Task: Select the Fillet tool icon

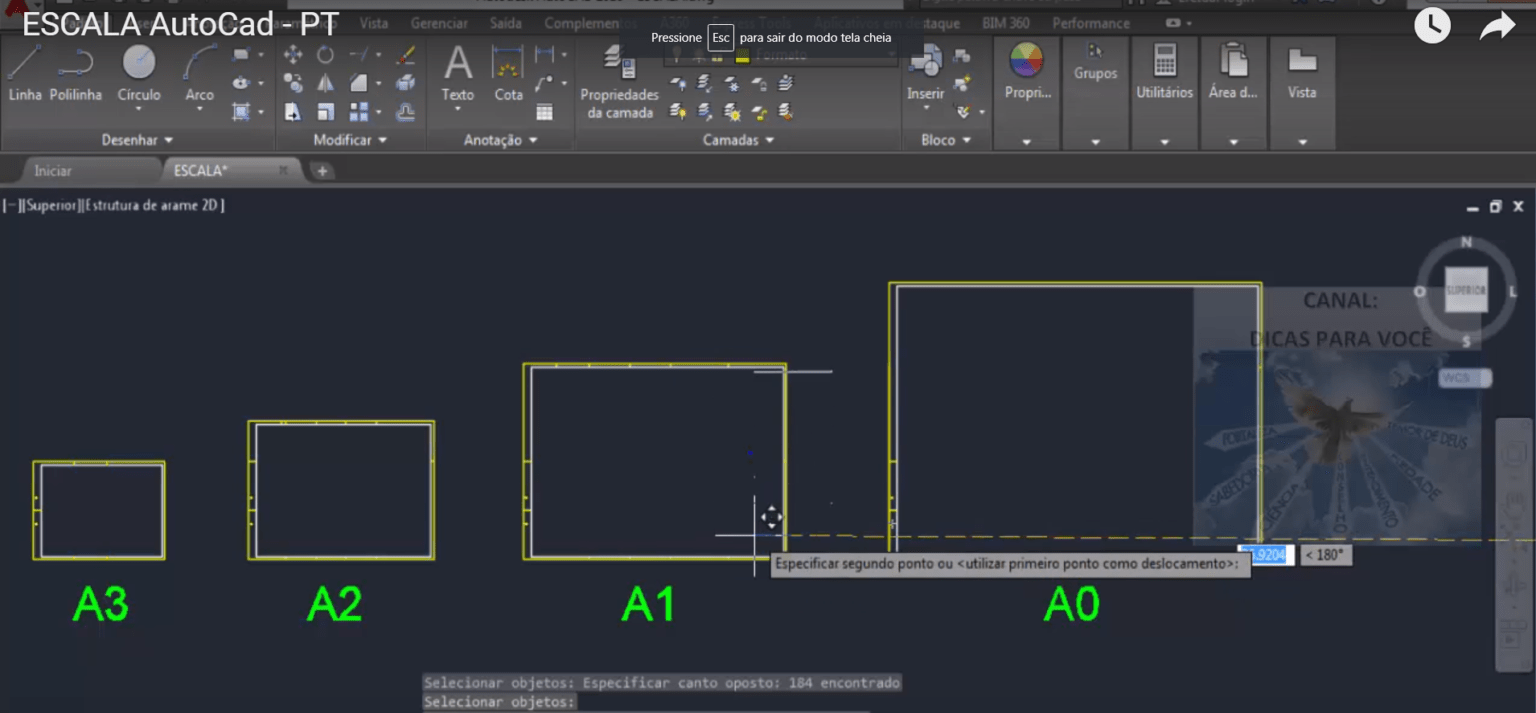Action: point(358,83)
